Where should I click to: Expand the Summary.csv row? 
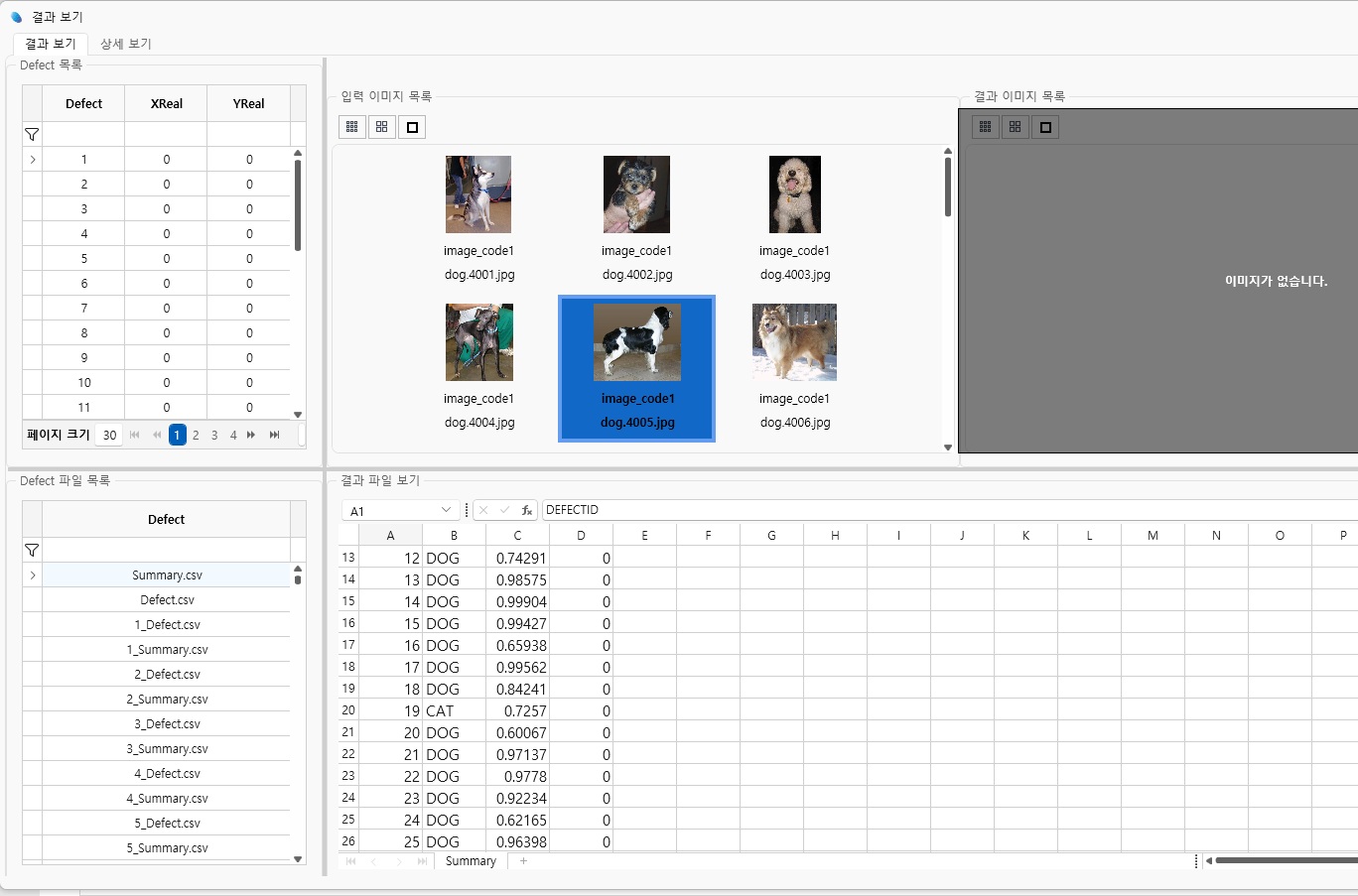pyautogui.click(x=33, y=576)
